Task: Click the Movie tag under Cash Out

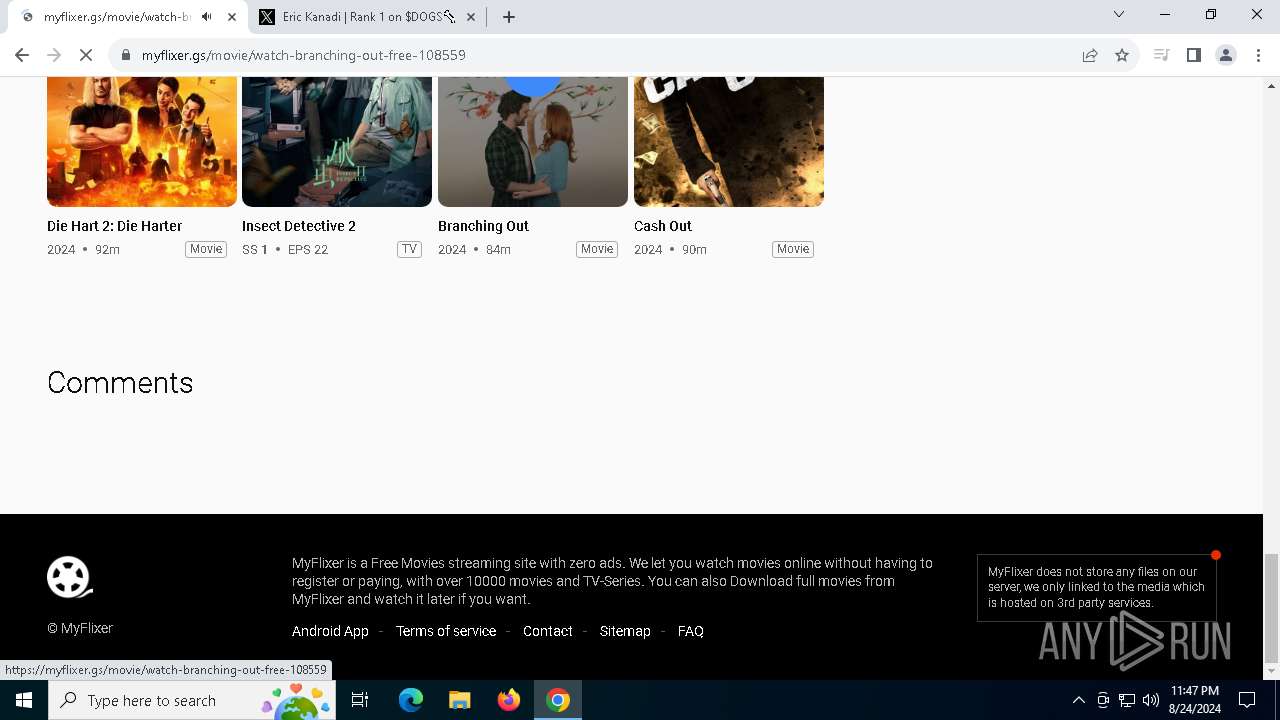Action: coord(793,249)
